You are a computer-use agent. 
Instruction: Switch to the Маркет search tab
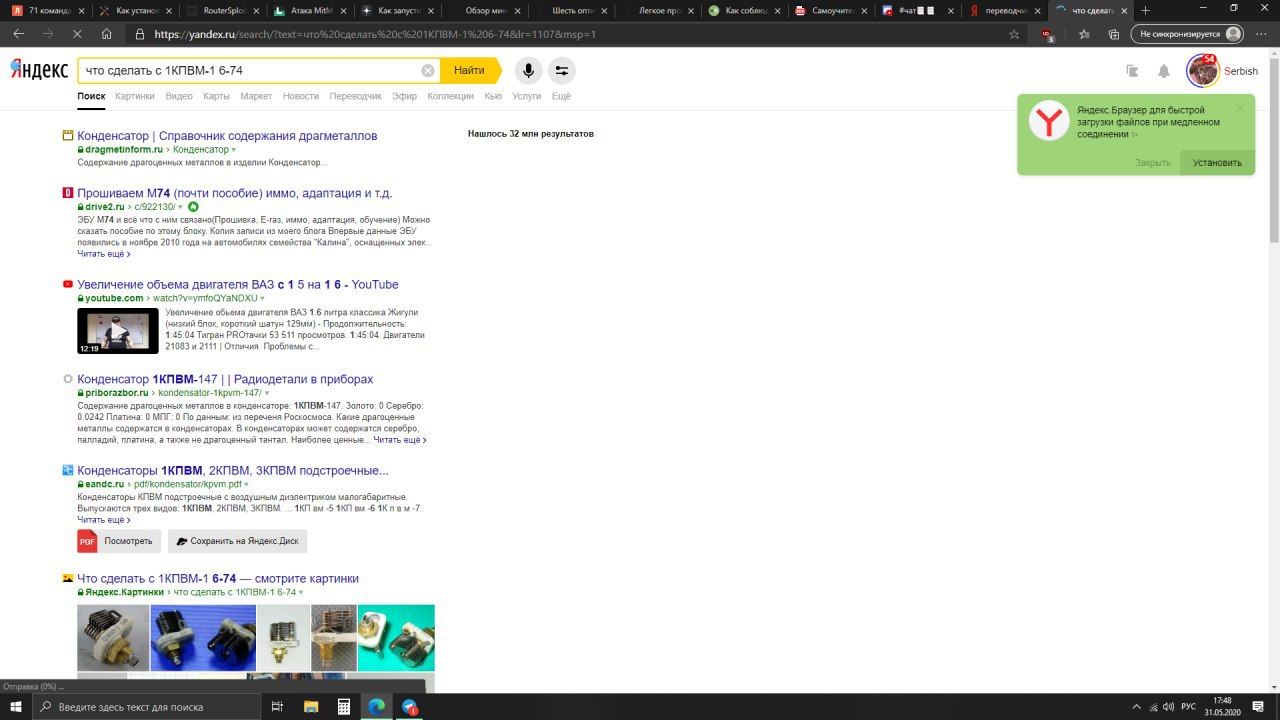point(256,96)
